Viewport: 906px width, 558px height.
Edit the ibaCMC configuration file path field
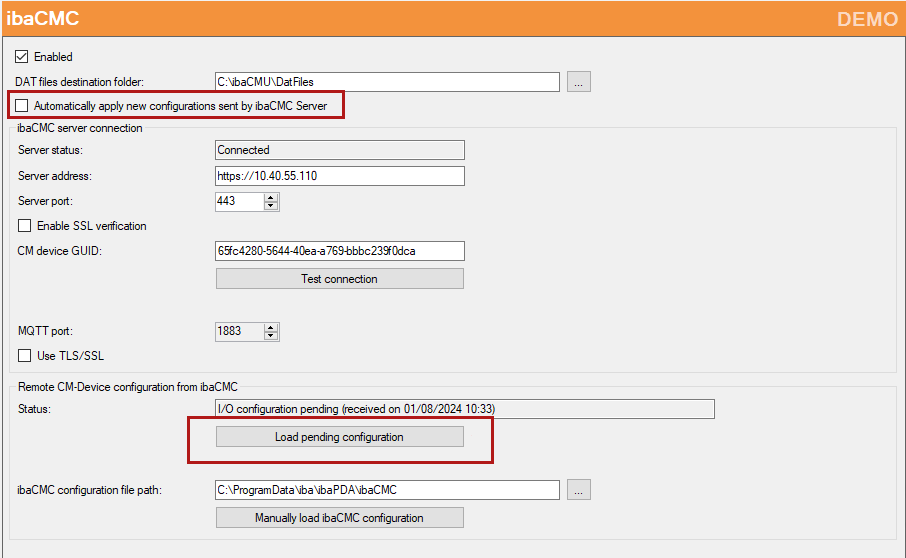[x=387, y=490]
